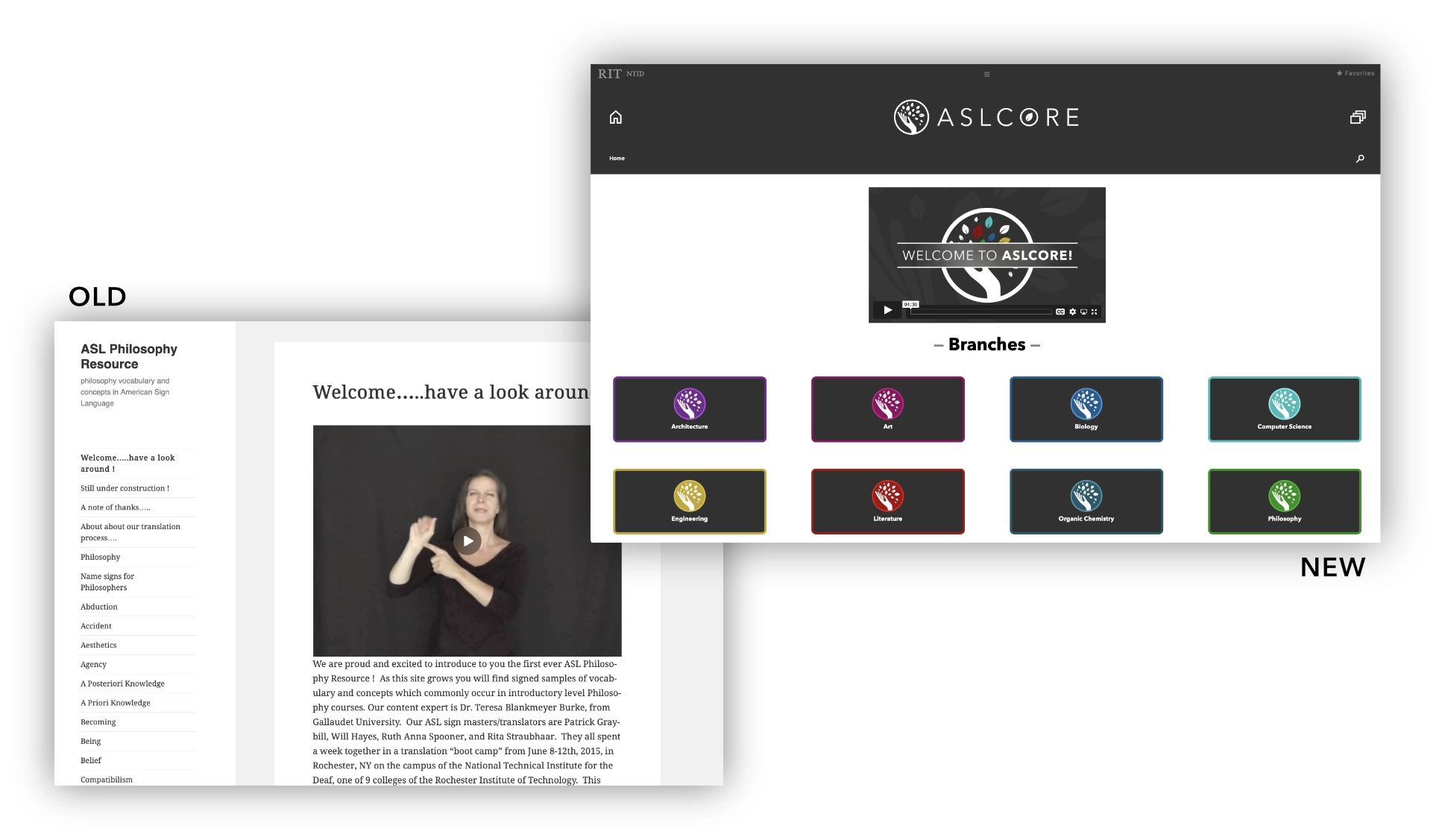Open 'A Posteriori Knowledge' entry
The height and width of the screenshot is (840, 1445).
[x=122, y=683]
